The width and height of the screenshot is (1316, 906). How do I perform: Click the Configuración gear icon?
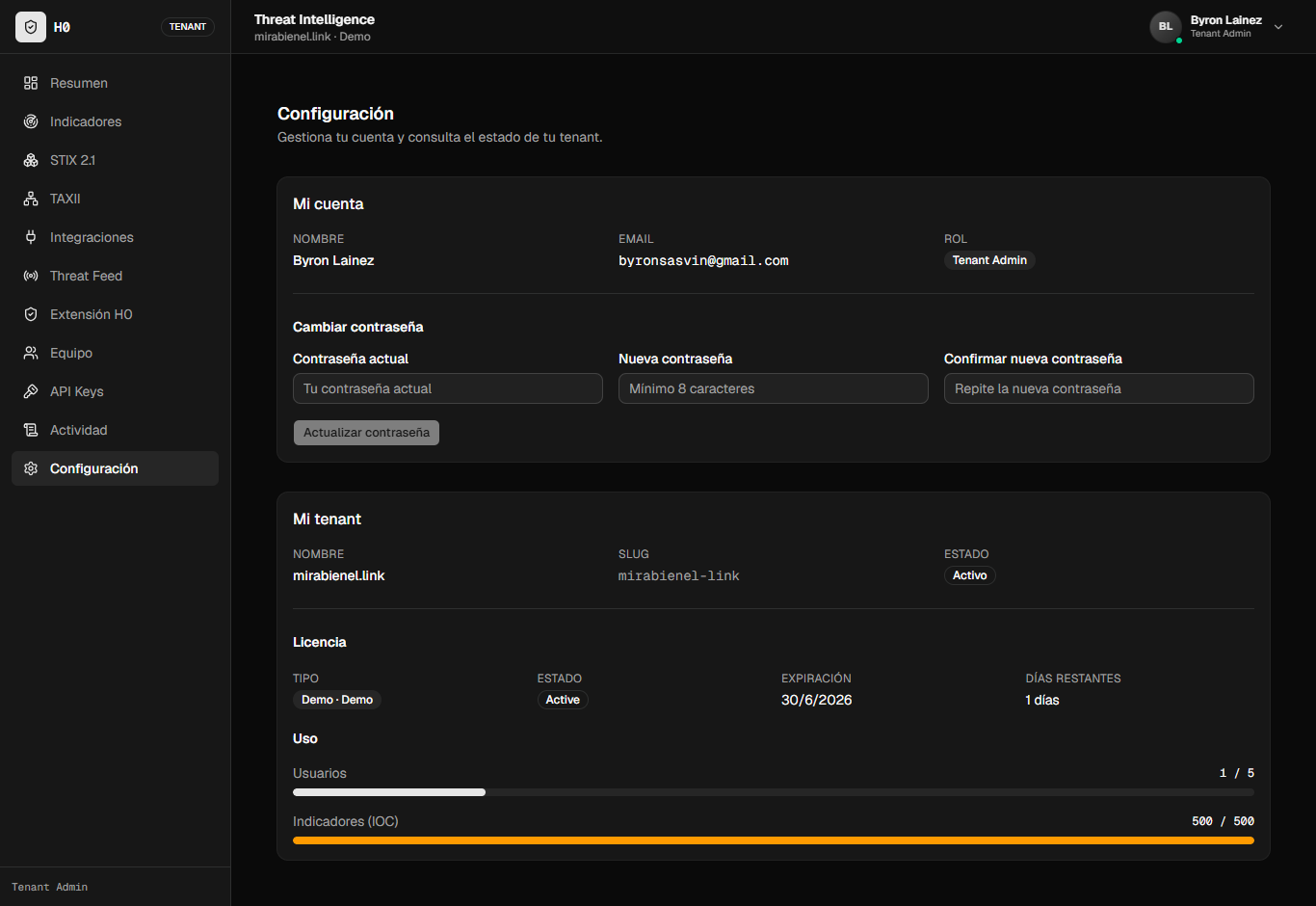31,468
